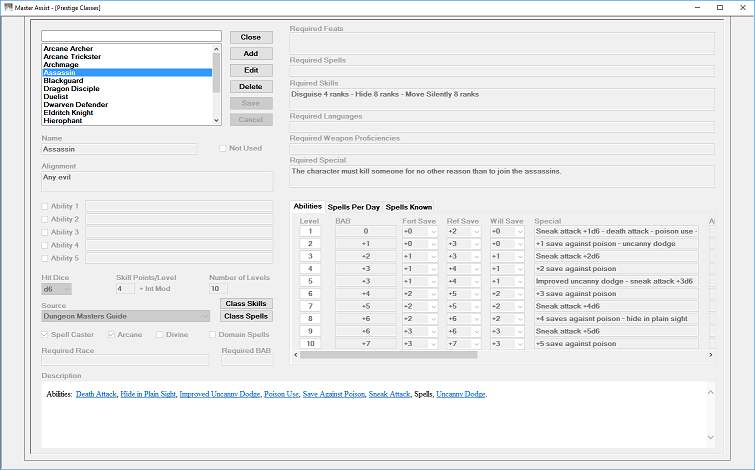Open the Uncanny Dodge link

(461, 394)
